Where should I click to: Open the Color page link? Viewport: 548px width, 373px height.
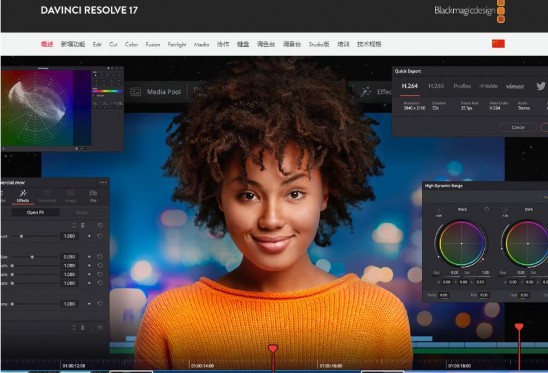pos(131,44)
